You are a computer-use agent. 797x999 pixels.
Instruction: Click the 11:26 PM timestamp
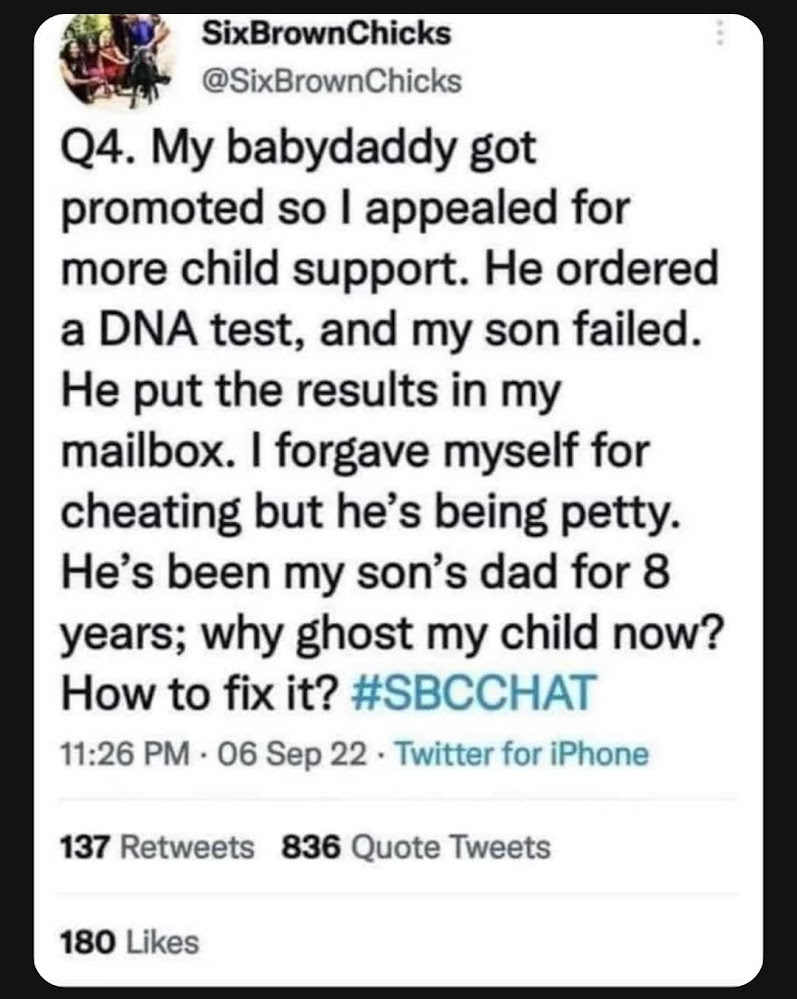click(x=125, y=754)
